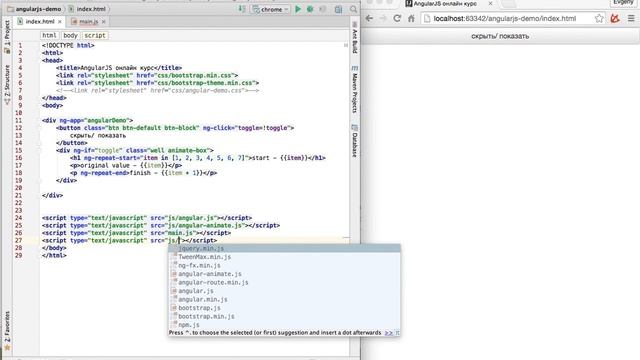Choose angular-route.min.js from autocomplete list
This screenshot has height=360, width=640.
(284, 282)
